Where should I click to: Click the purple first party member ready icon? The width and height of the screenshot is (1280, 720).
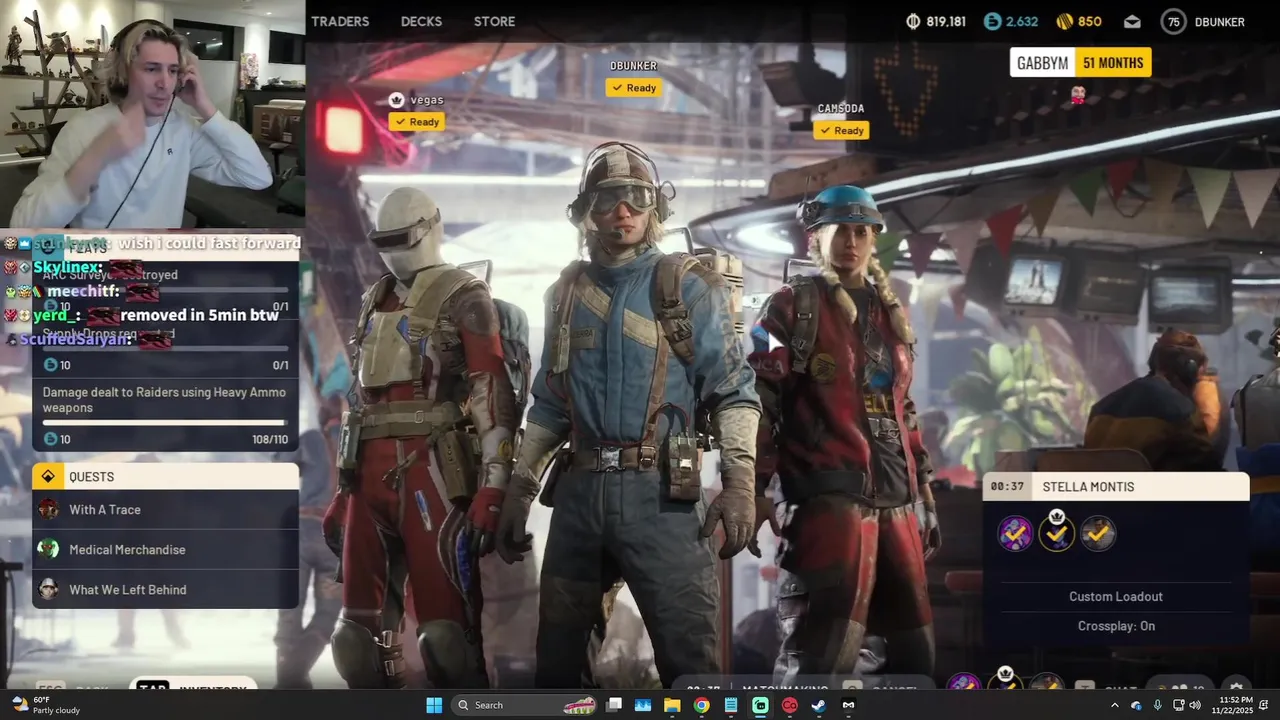1015,534
